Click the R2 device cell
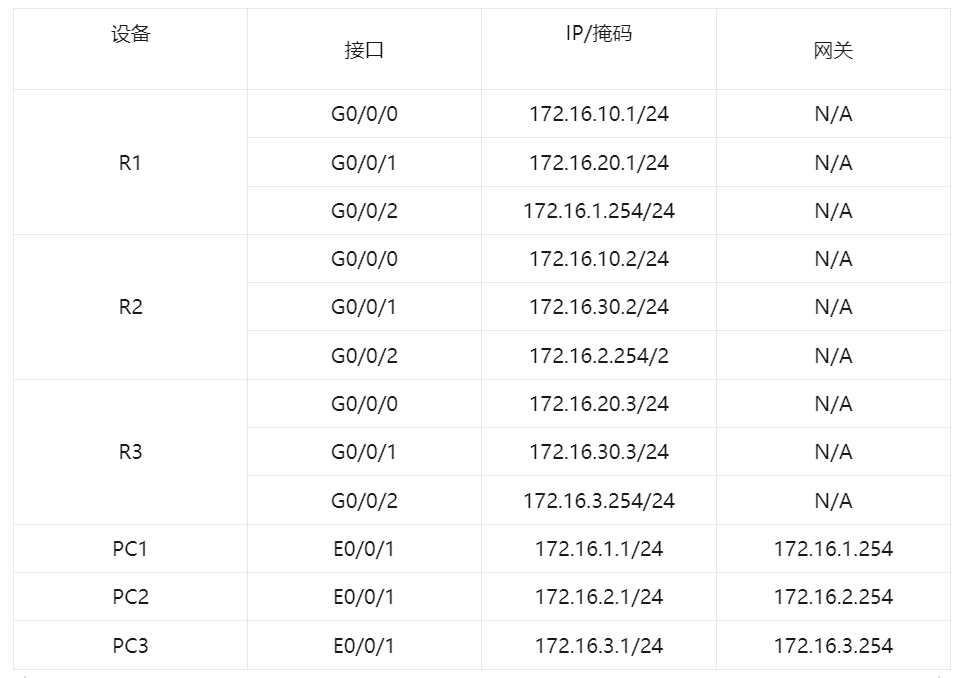The height and width of the screenshot is (678, 959). click(130, 307)
